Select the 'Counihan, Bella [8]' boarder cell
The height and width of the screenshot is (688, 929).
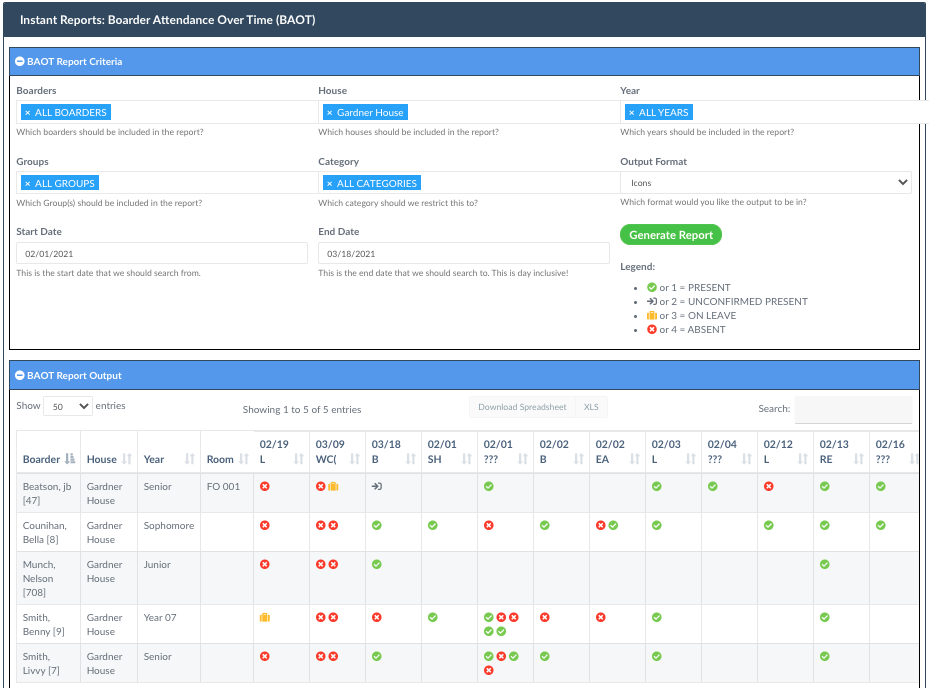click(49, 532)
